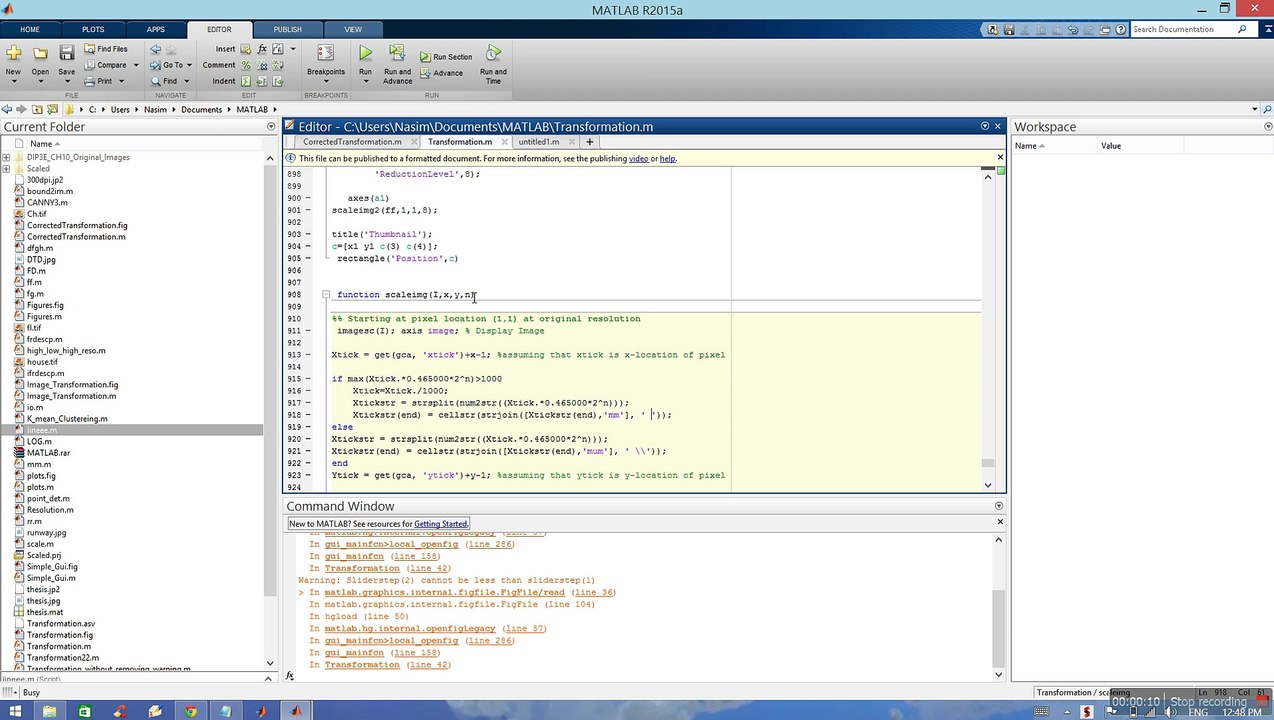This screenshot has width=1274, height=720.
Task: Click the help link in publish banner
Action: pos(667,158)
